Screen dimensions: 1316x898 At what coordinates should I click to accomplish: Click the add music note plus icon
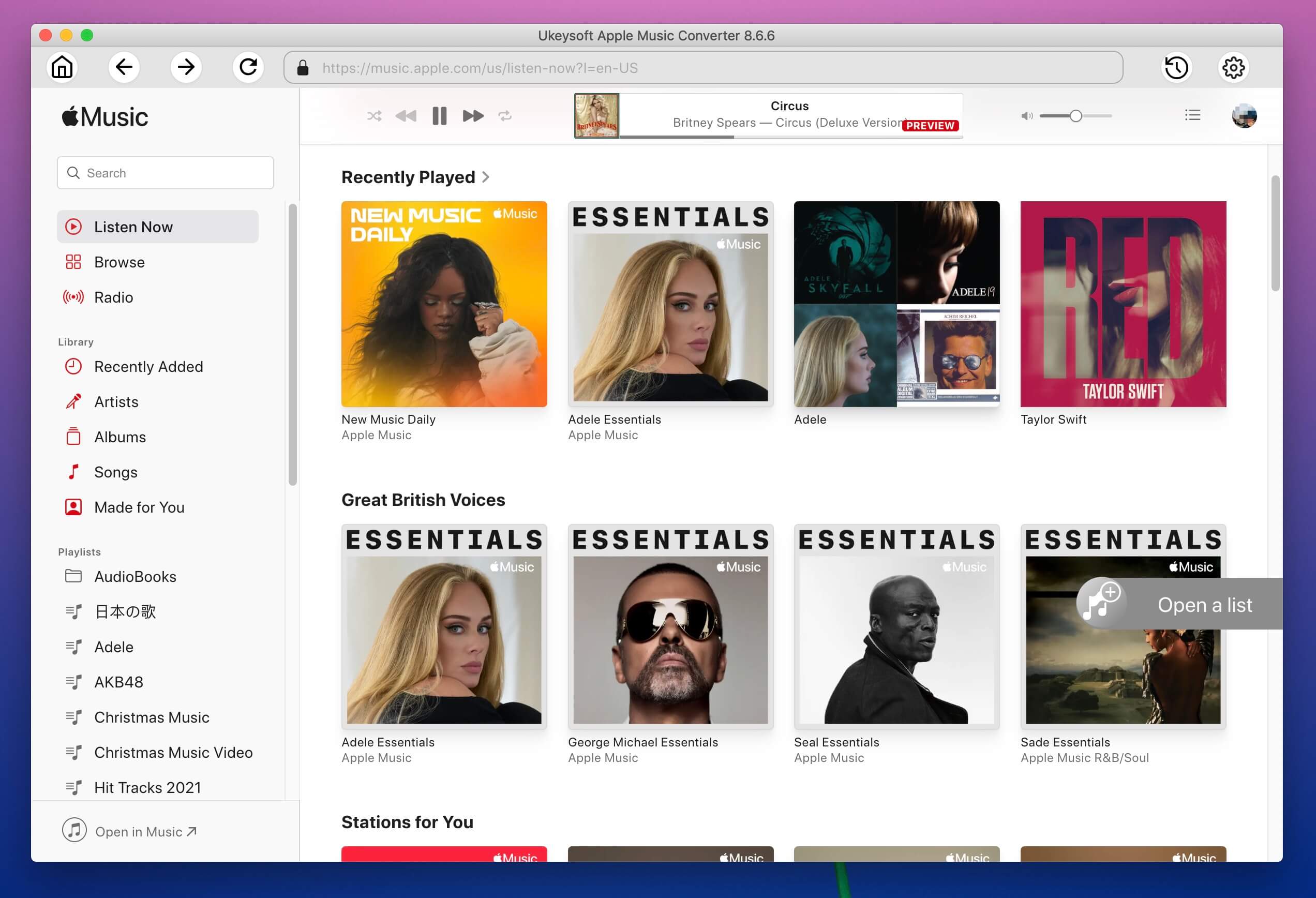point(1101,602)
